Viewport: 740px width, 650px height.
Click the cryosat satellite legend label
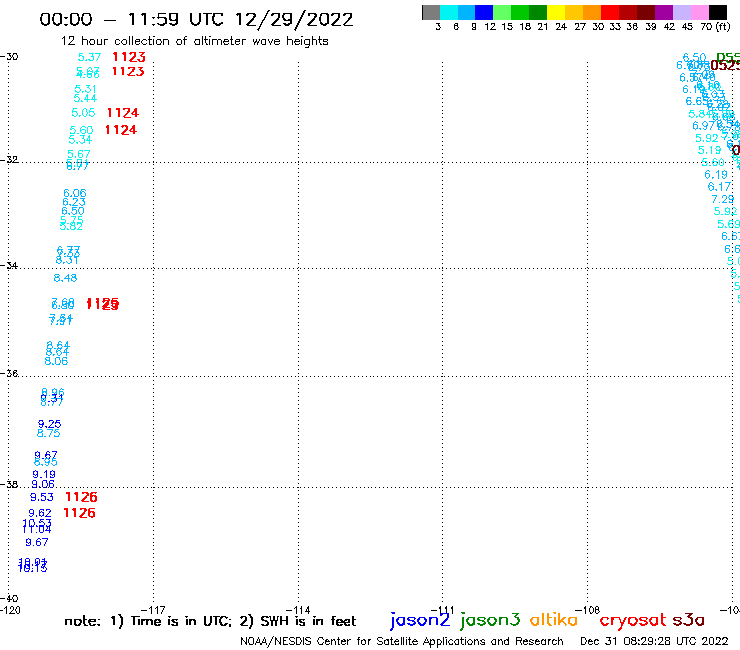click(633, 621)
